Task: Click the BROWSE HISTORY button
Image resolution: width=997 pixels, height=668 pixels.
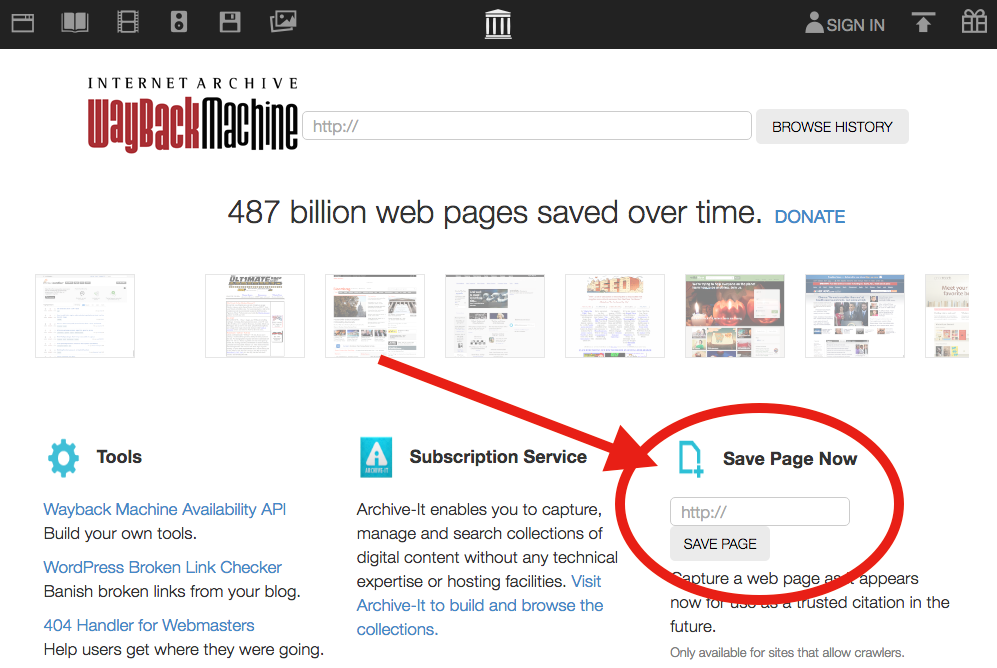Action: coord(832,126)
